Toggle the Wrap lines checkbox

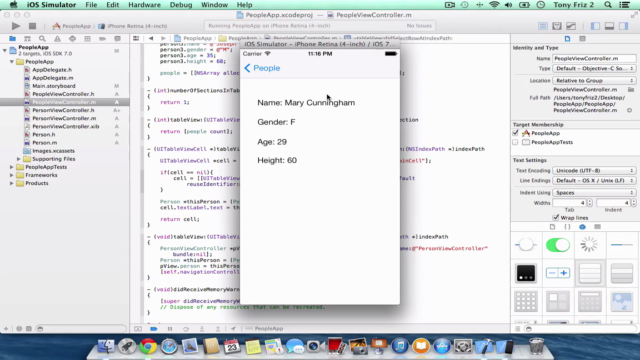pyautogui.click(x=556, y=218)
